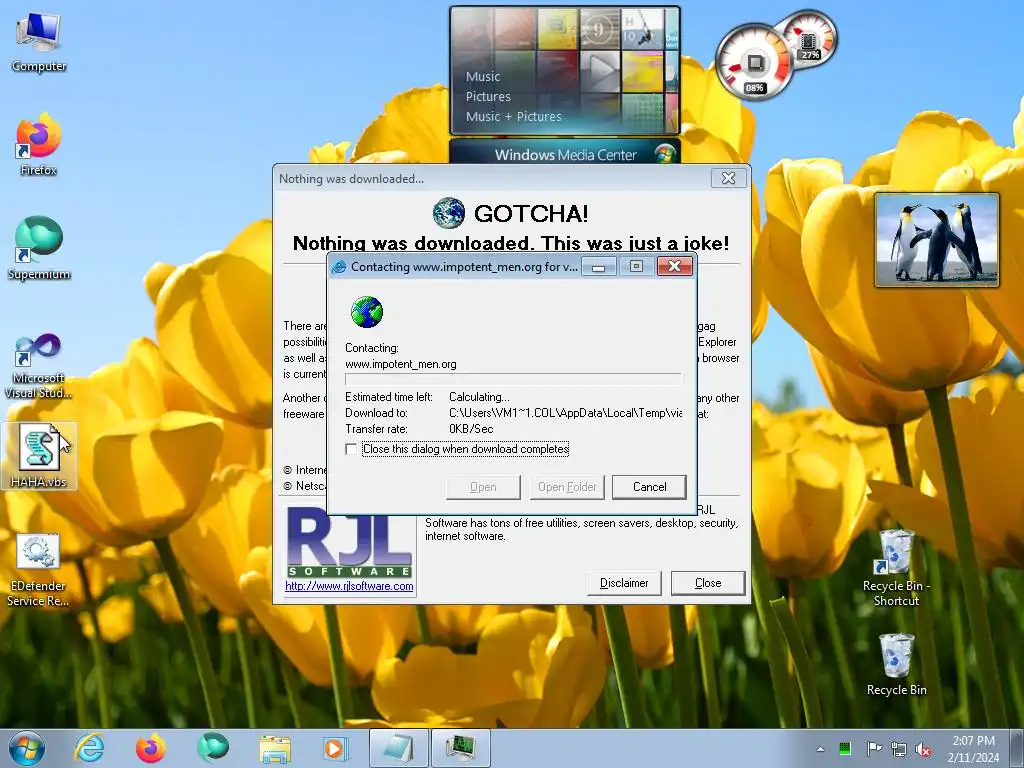Click the greyed-out Open button
Viewport: 1024px width, 768px height.
[483, 487]
